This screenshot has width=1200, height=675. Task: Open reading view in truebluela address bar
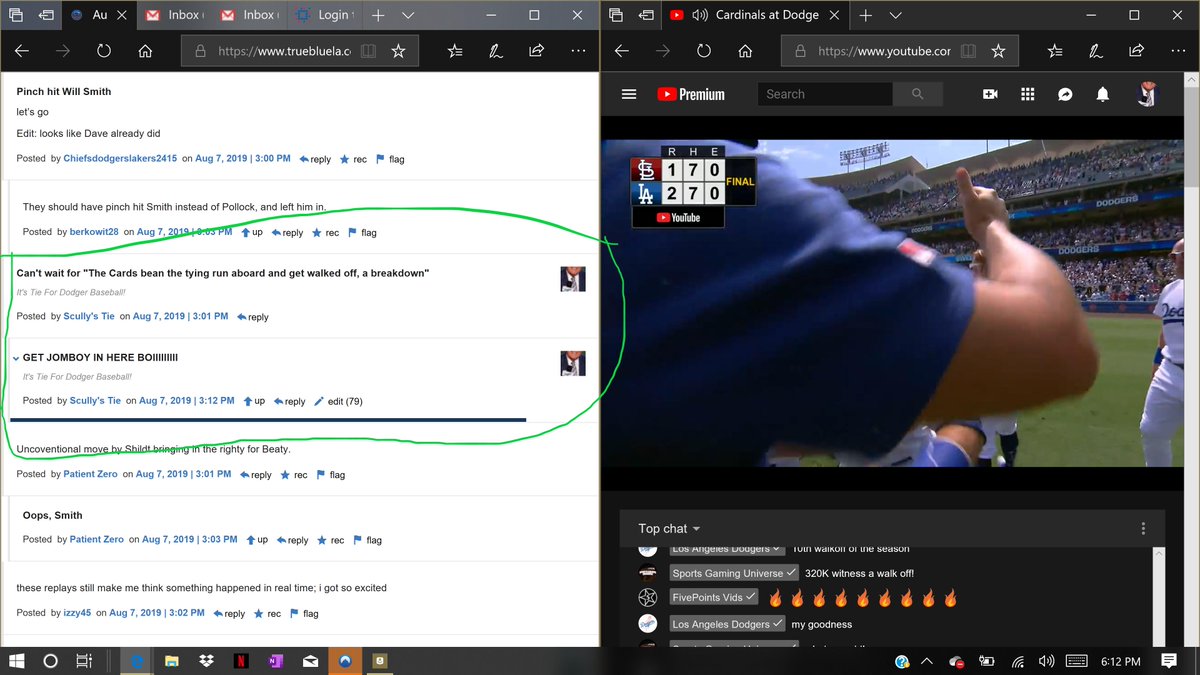point(369,51)
